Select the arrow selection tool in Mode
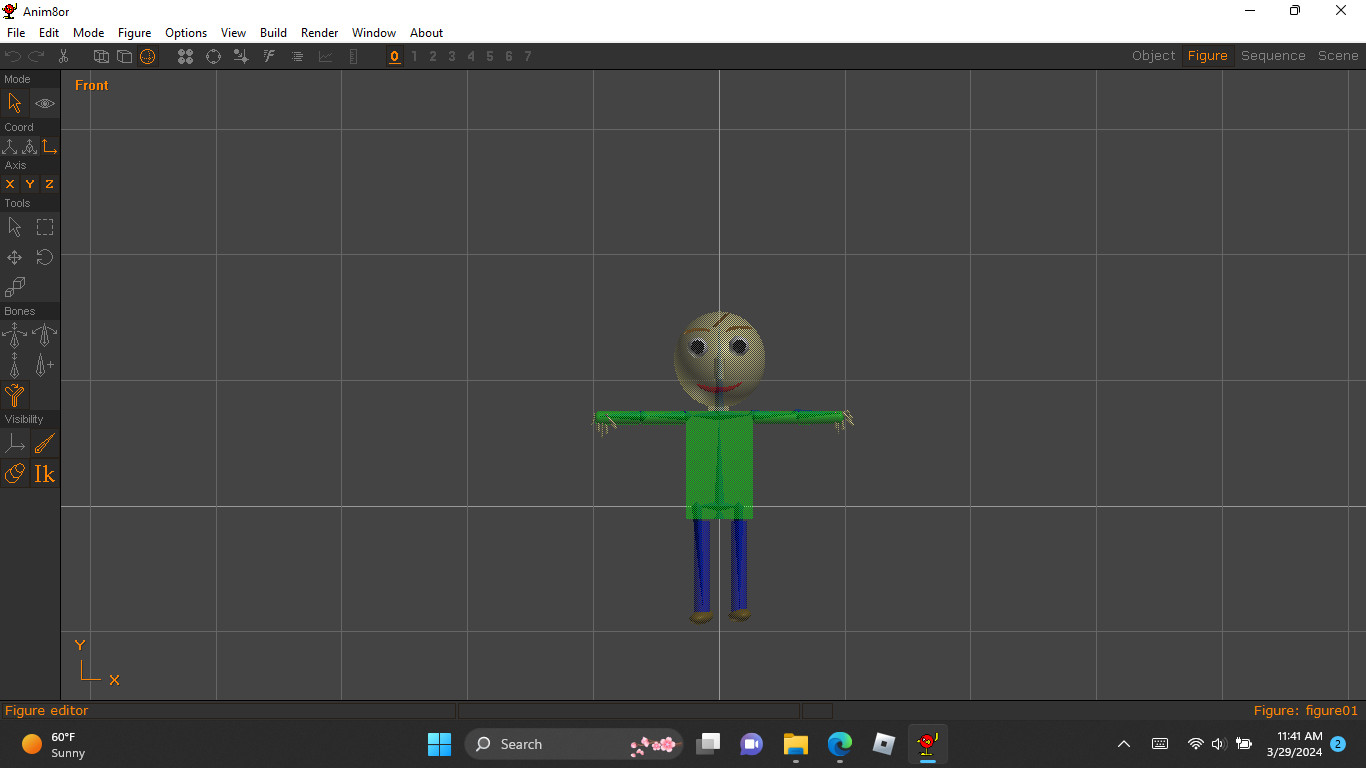 tap(15, 103)
